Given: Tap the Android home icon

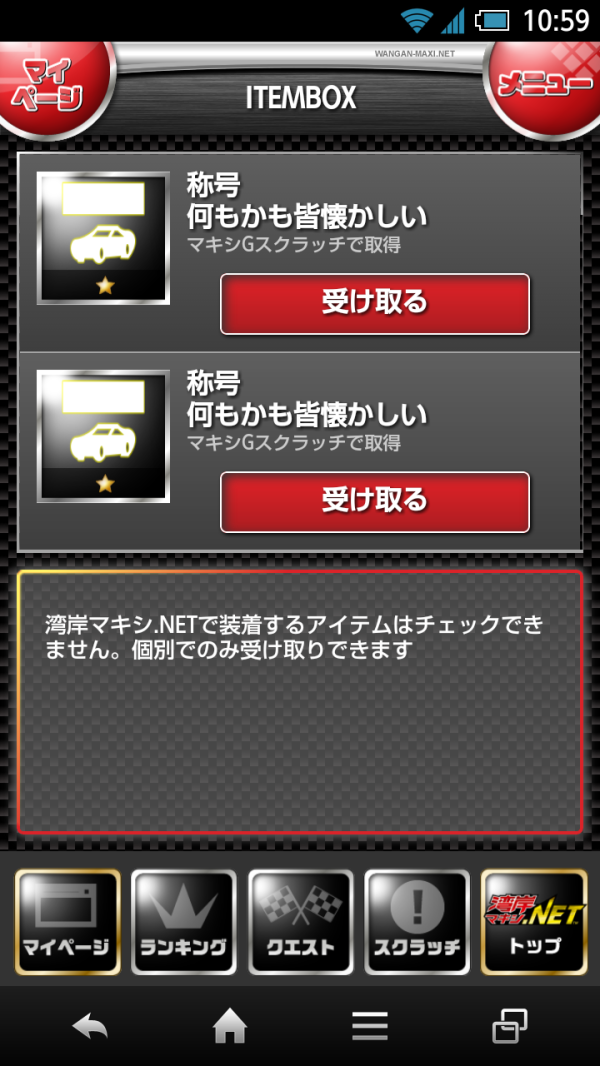Looking at the screenshot, I should pos(230,1026).
